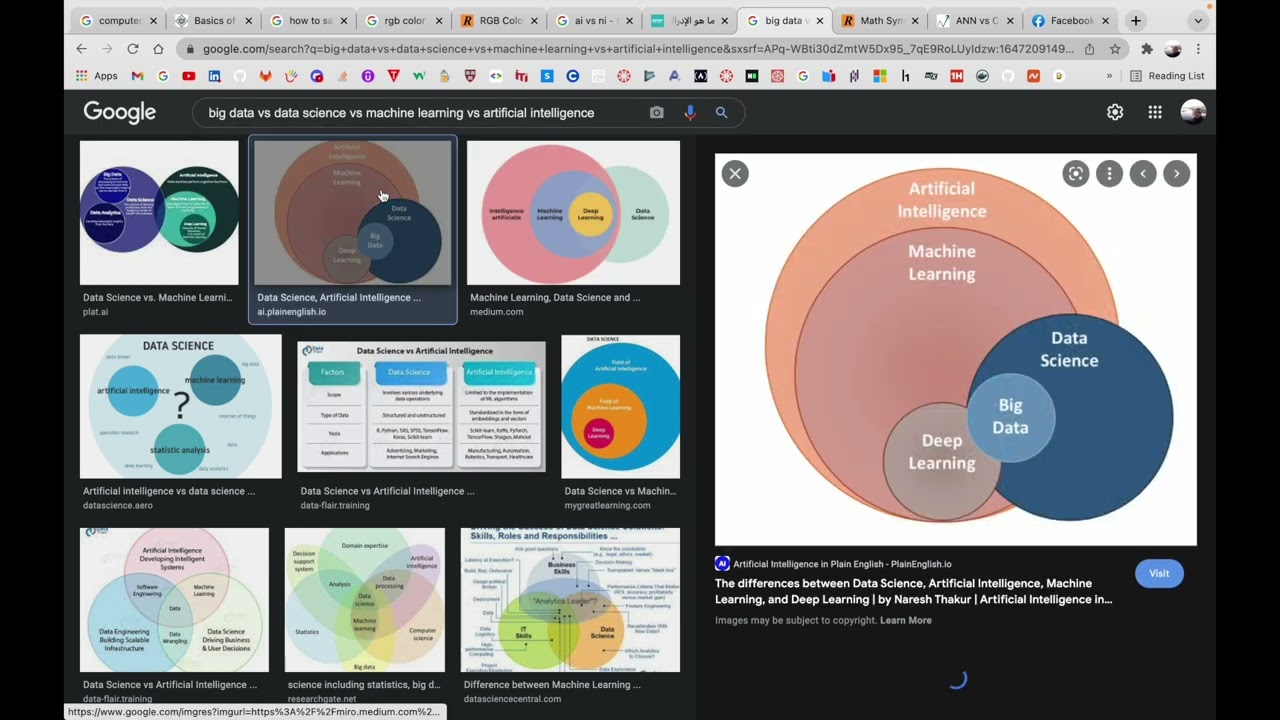Click the Google Lens search icon on preview
The width and height of the screenshot is (1280, 720).
click(x=1076, y=174)
